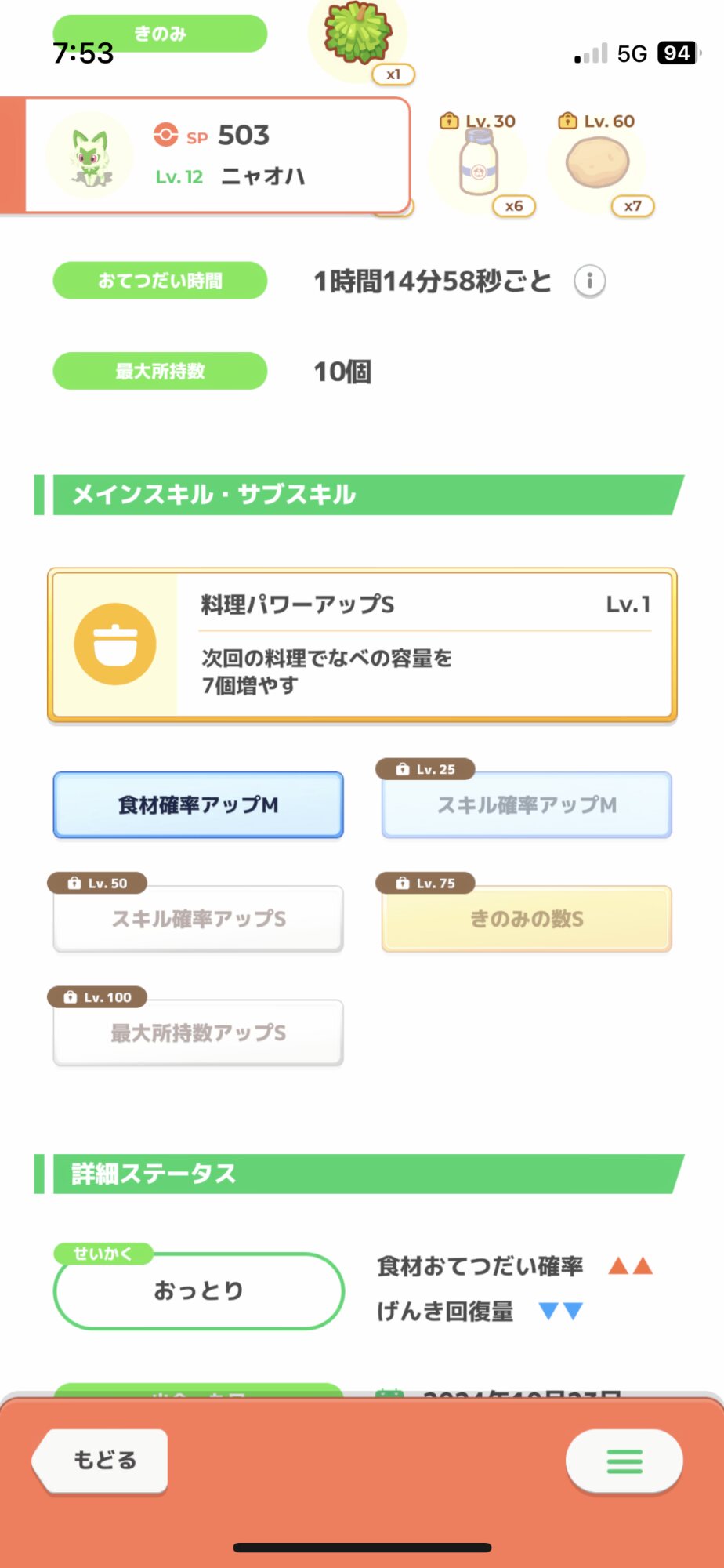This screenshot has height=1568, width=724.
Task: Tap the 最大所持数 label
Action: (x=160, y=371)
